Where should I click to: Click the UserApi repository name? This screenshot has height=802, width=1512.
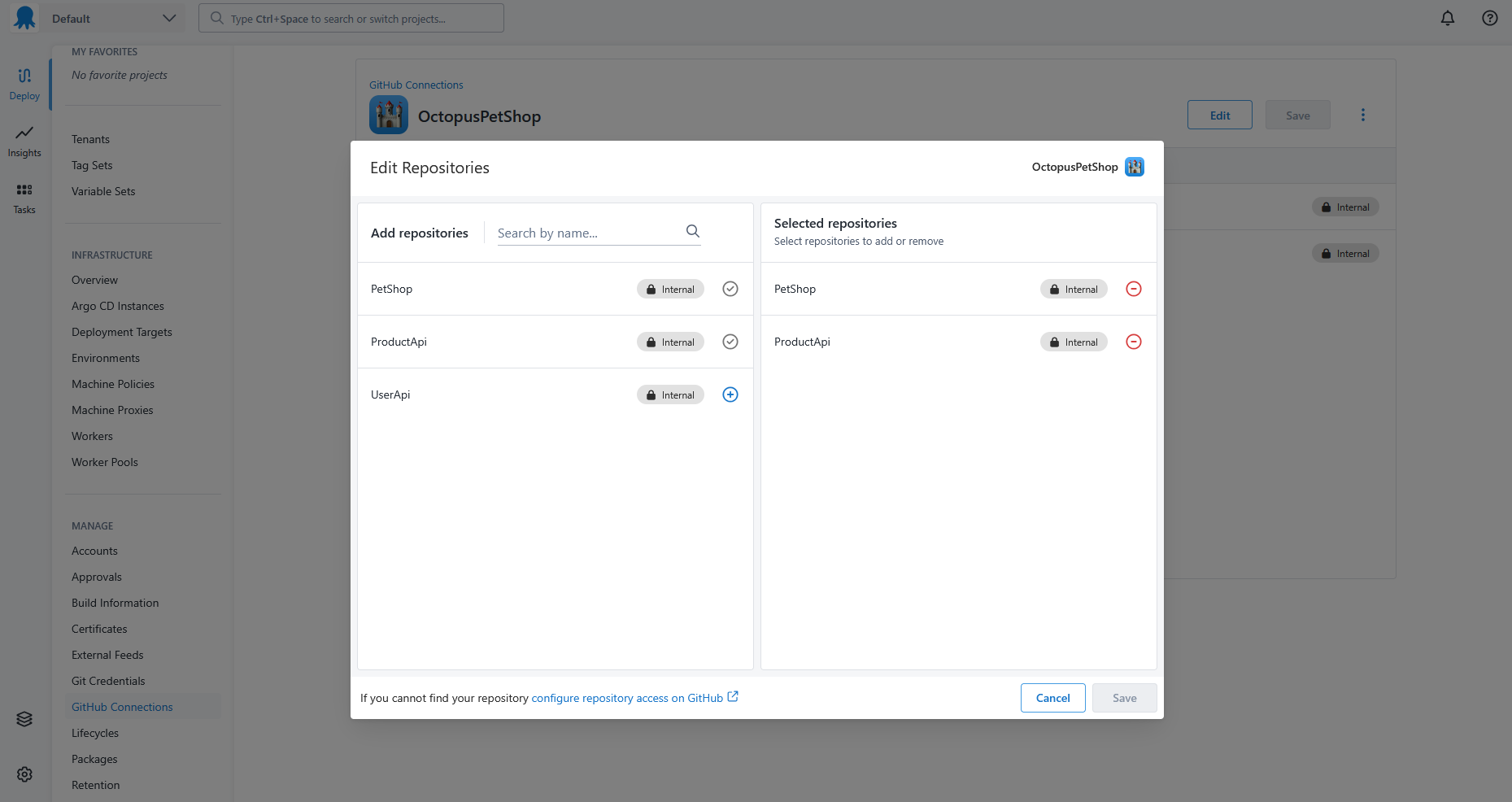point(390,394)
